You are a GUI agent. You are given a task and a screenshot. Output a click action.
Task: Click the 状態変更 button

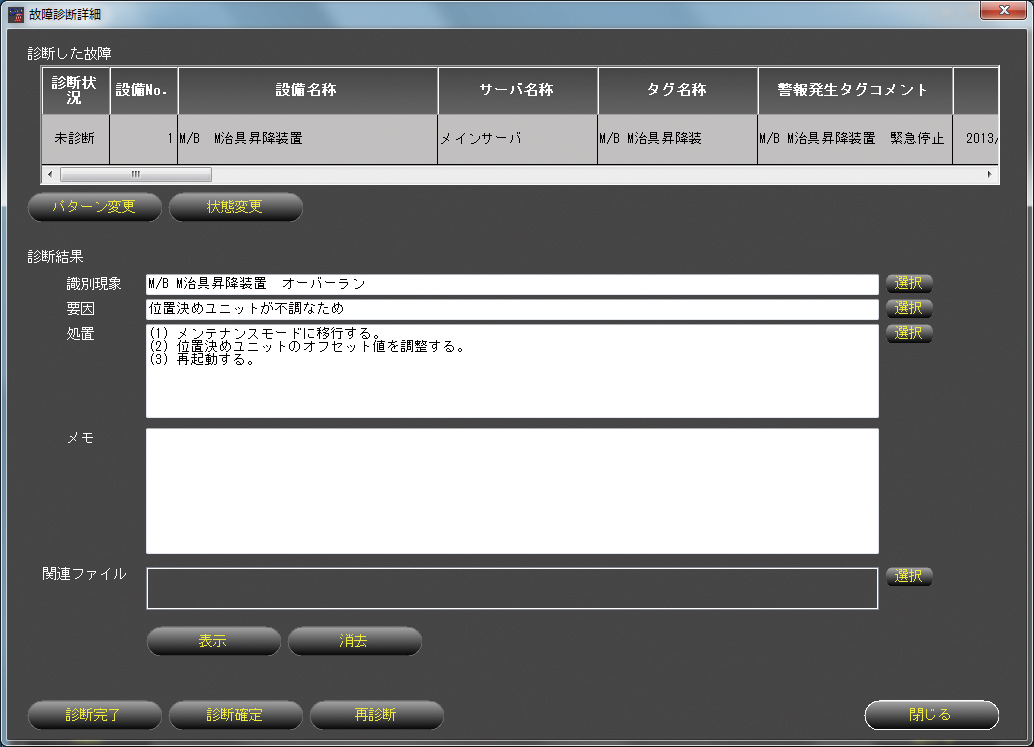pos(235,207)
